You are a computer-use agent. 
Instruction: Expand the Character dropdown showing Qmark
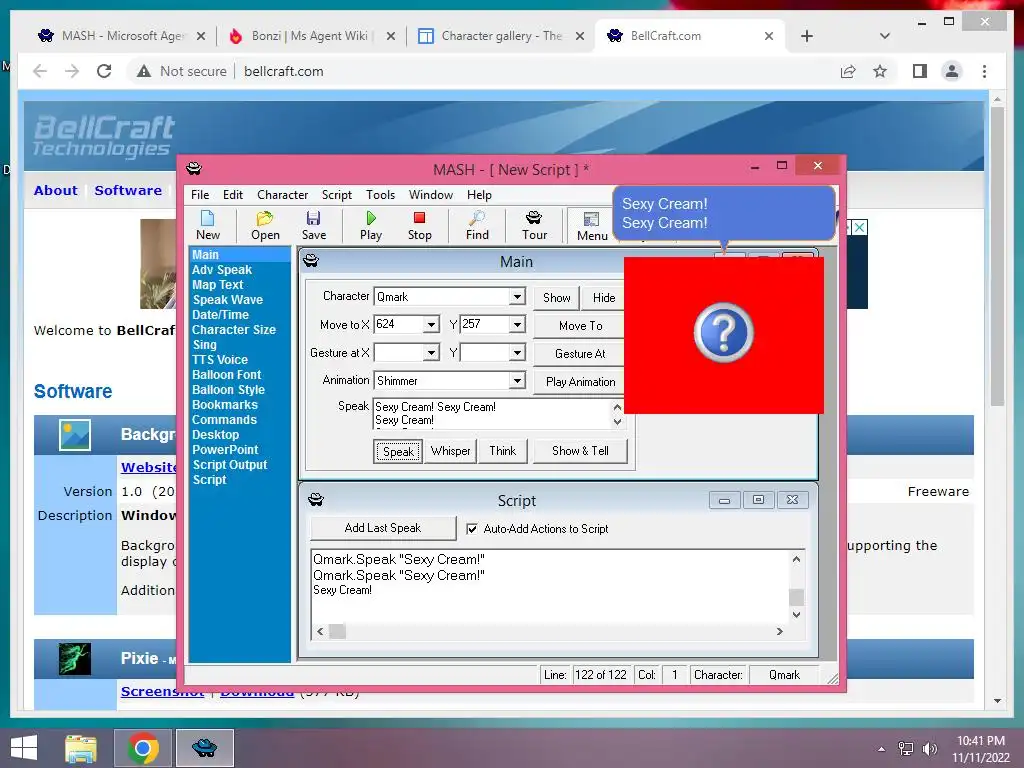[x=517, y=296]
